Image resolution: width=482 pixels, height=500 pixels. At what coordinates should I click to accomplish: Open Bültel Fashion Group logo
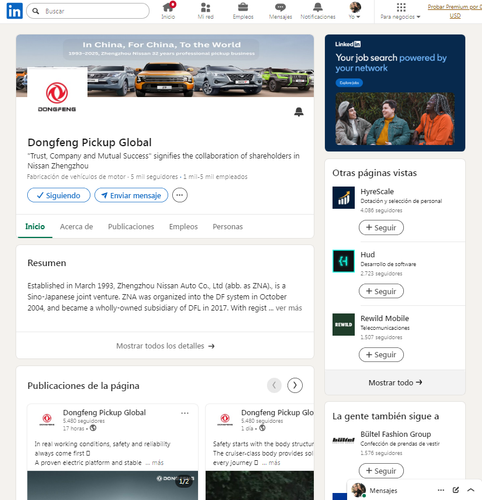343,440
